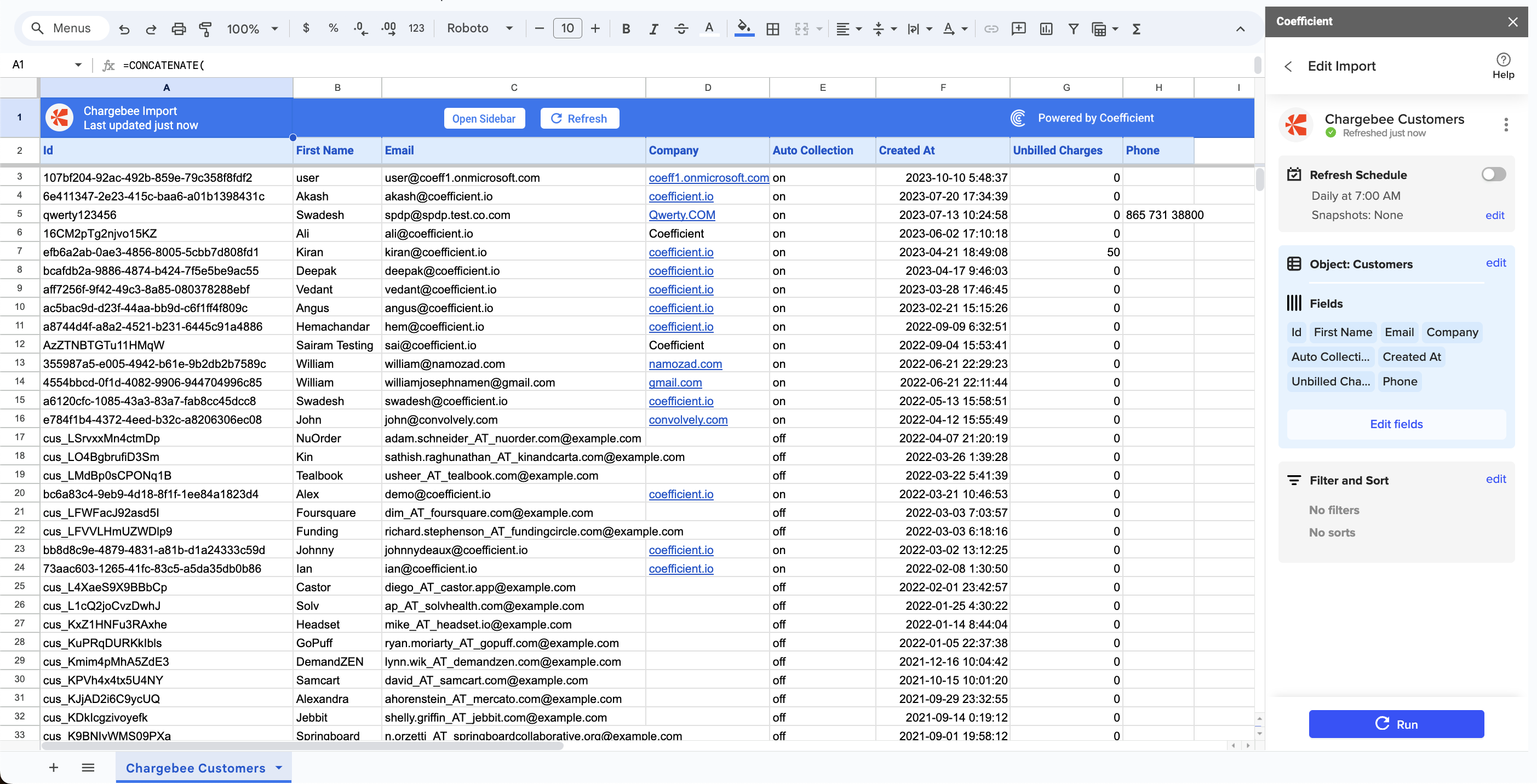Open the fill color bucket
This screenshot has height=784, width=1537.
click(744, 28)
